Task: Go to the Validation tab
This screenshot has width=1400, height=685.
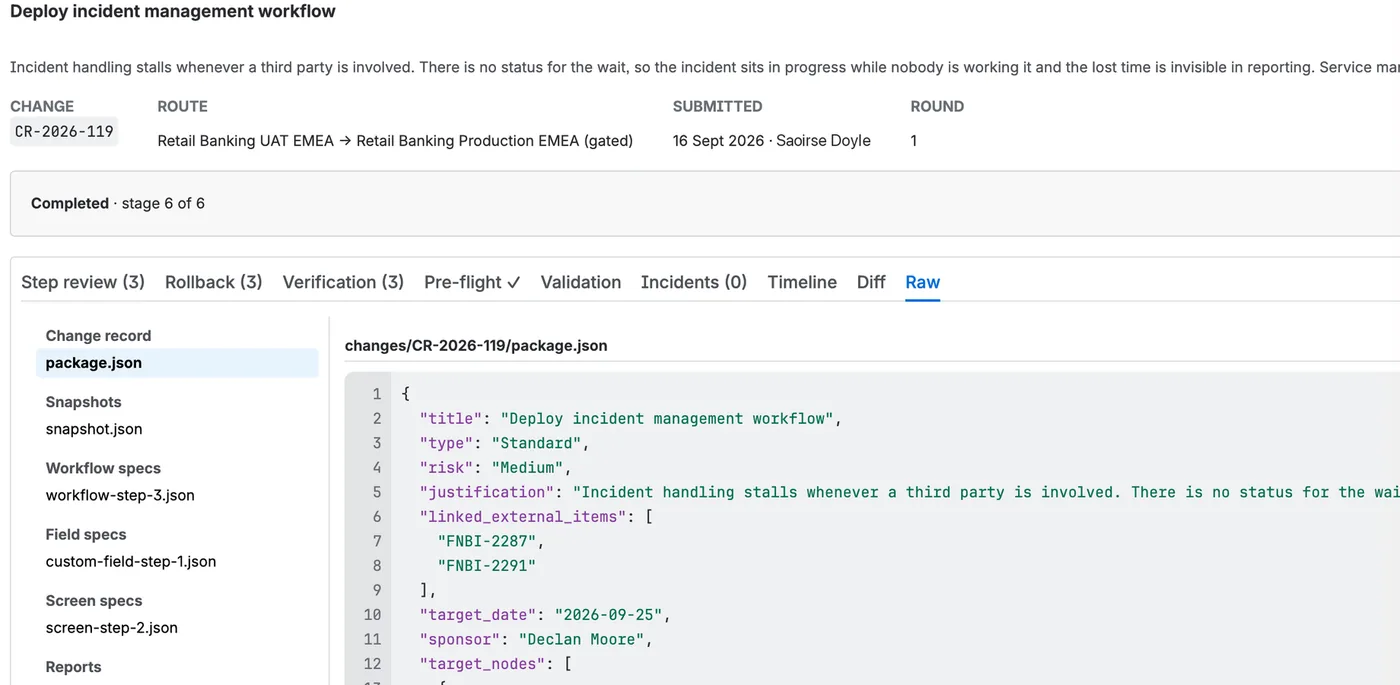Action: (581, 282)
